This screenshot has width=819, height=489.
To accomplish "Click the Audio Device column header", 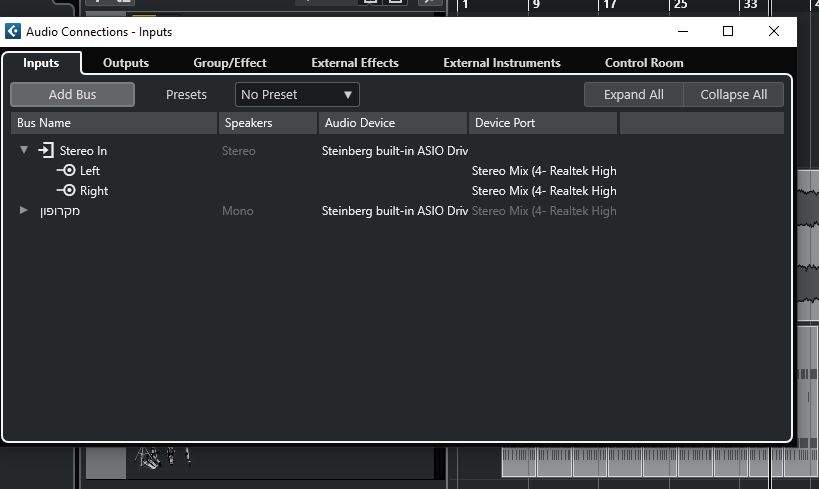I will click(393, 123).
